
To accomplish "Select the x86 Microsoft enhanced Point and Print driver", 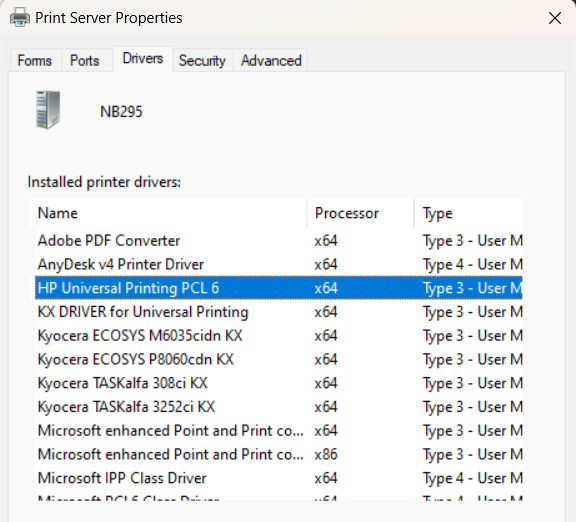I will coord(278,454).
